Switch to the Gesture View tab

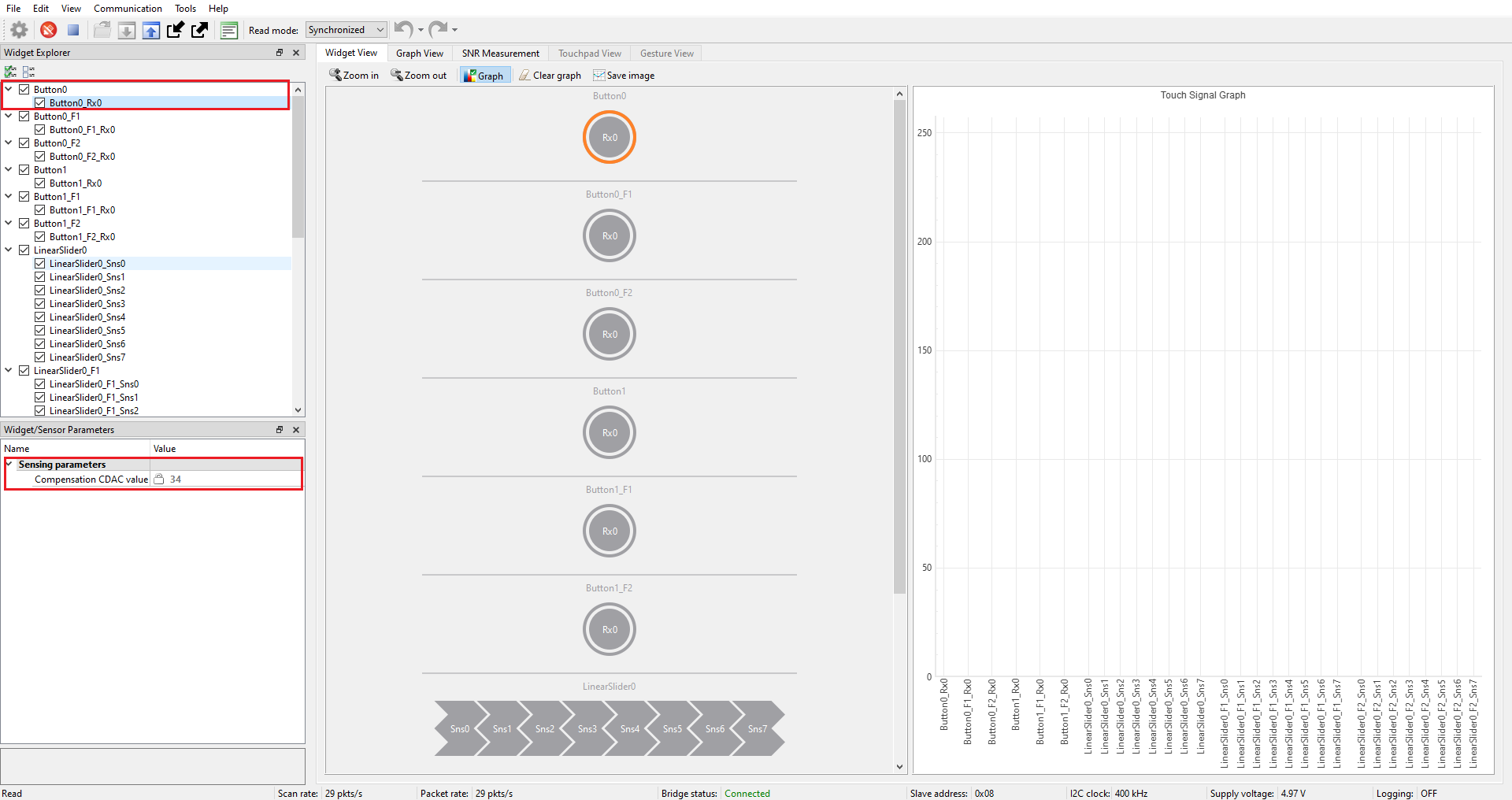(x=667, y=54)
